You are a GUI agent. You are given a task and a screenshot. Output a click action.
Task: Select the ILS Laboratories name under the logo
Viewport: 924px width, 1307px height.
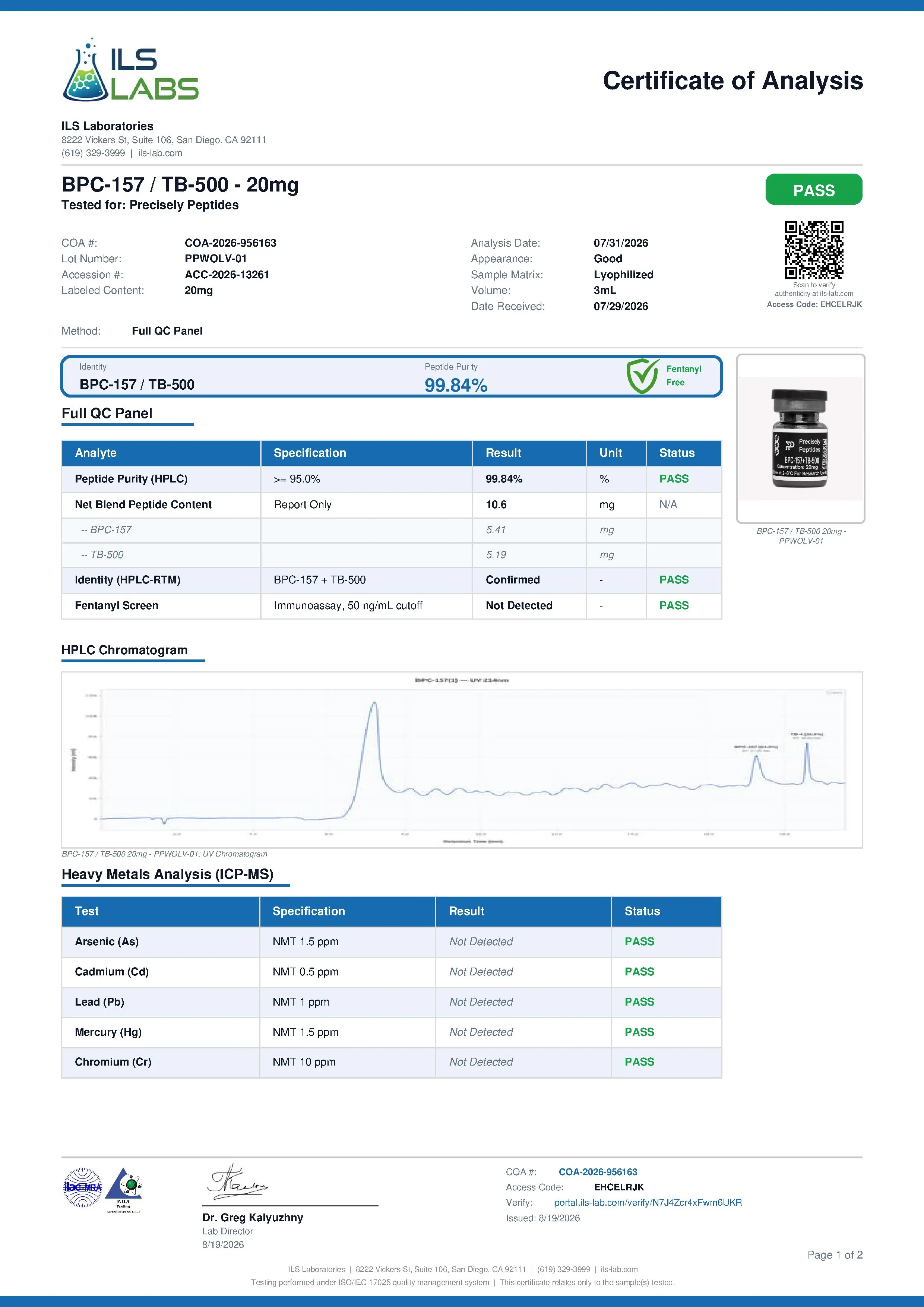(108, 126)
